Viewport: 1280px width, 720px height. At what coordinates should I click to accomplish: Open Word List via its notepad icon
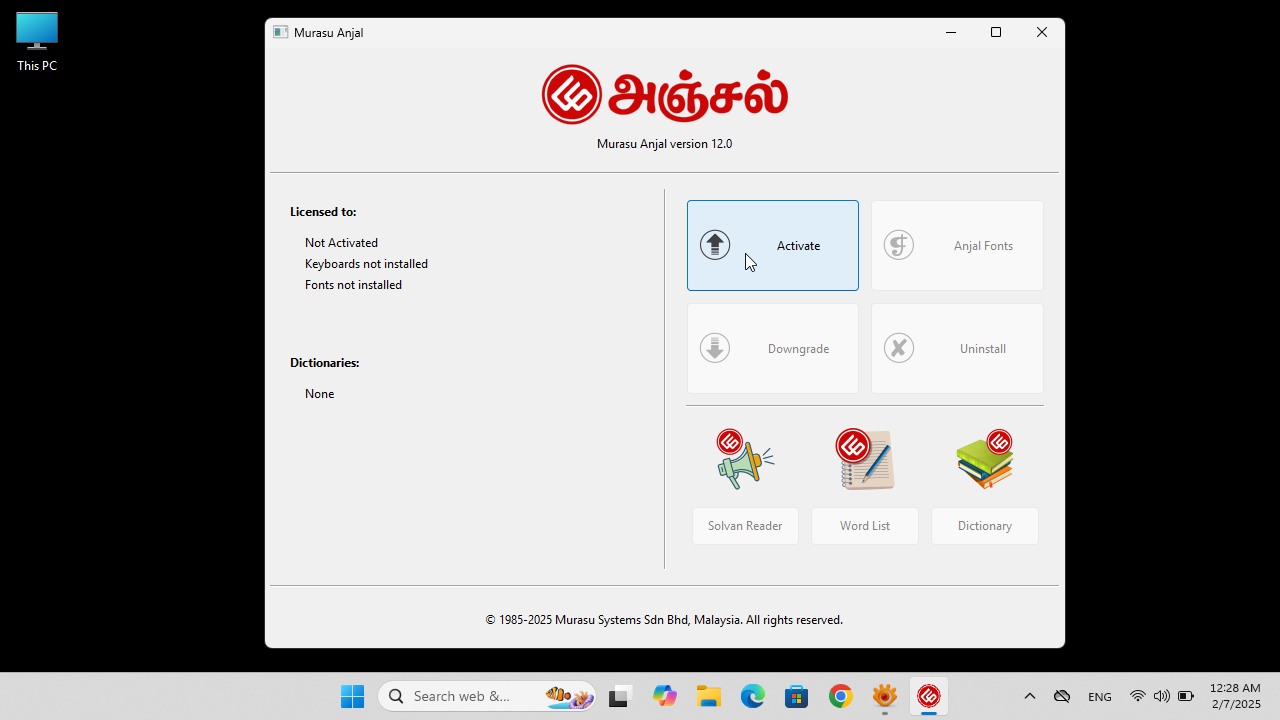coord(864,458)
